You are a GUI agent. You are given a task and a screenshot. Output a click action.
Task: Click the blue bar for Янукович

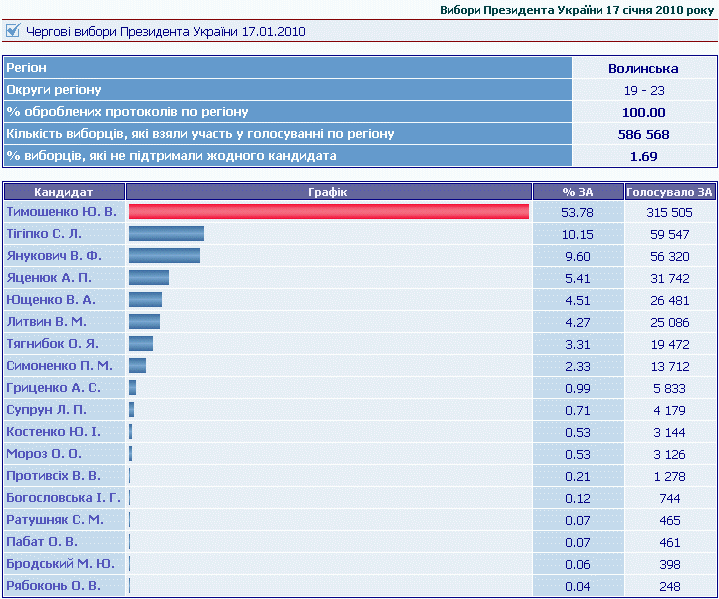tap(164, 256)
